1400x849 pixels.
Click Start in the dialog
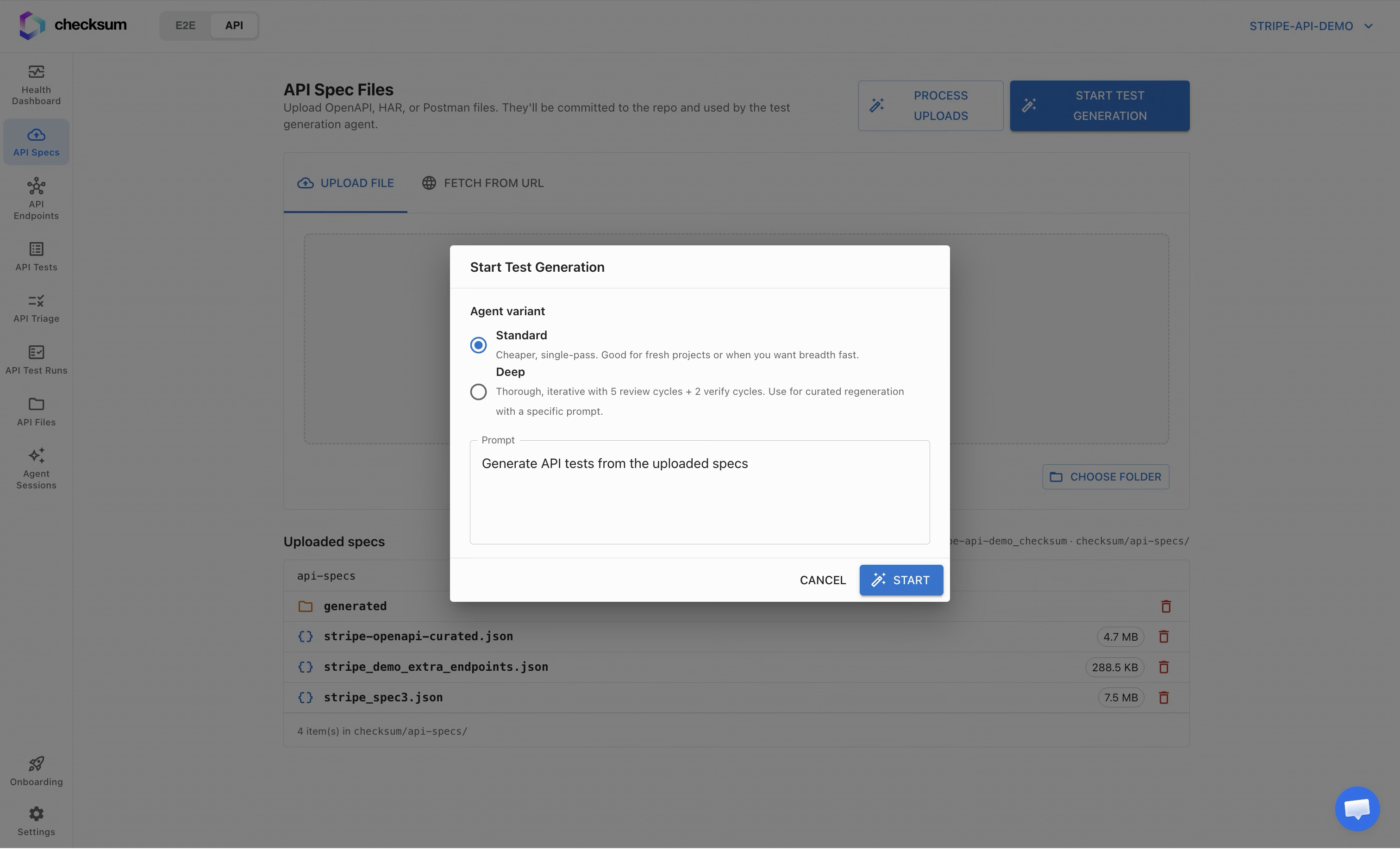pos(901,580)
